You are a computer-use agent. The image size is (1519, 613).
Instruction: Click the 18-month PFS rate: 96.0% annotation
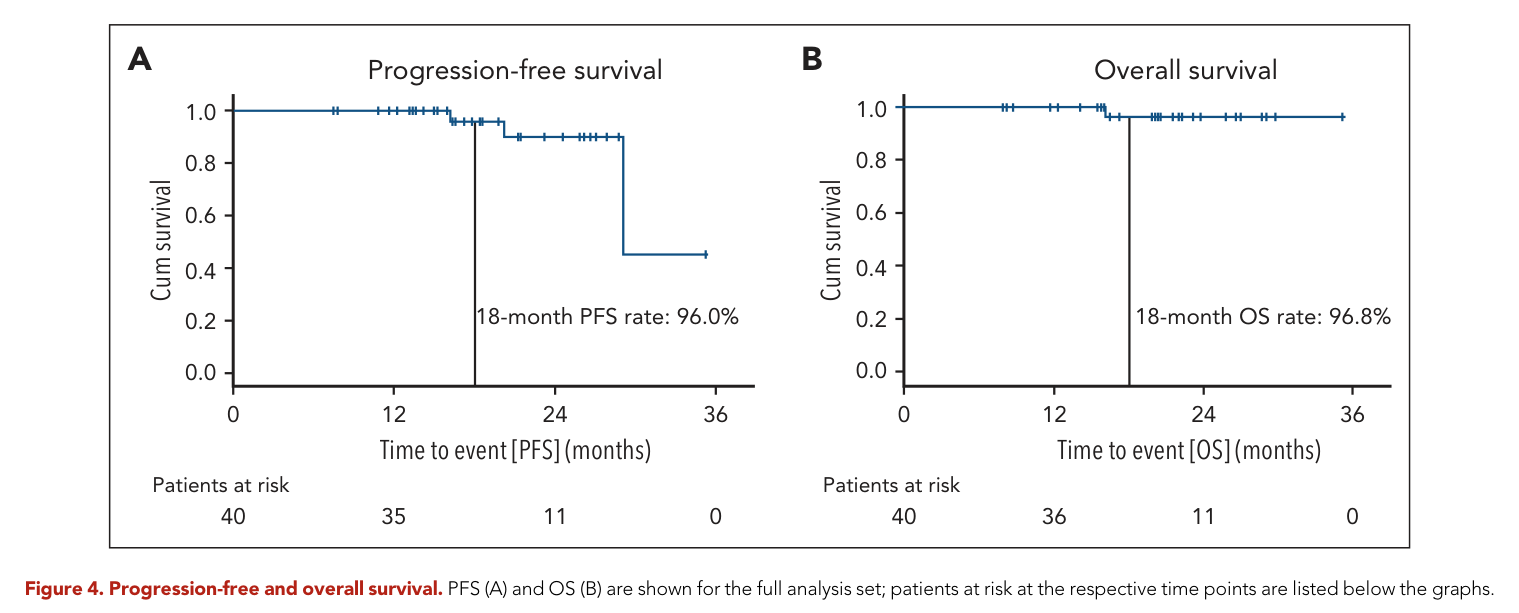coord(607,318)
